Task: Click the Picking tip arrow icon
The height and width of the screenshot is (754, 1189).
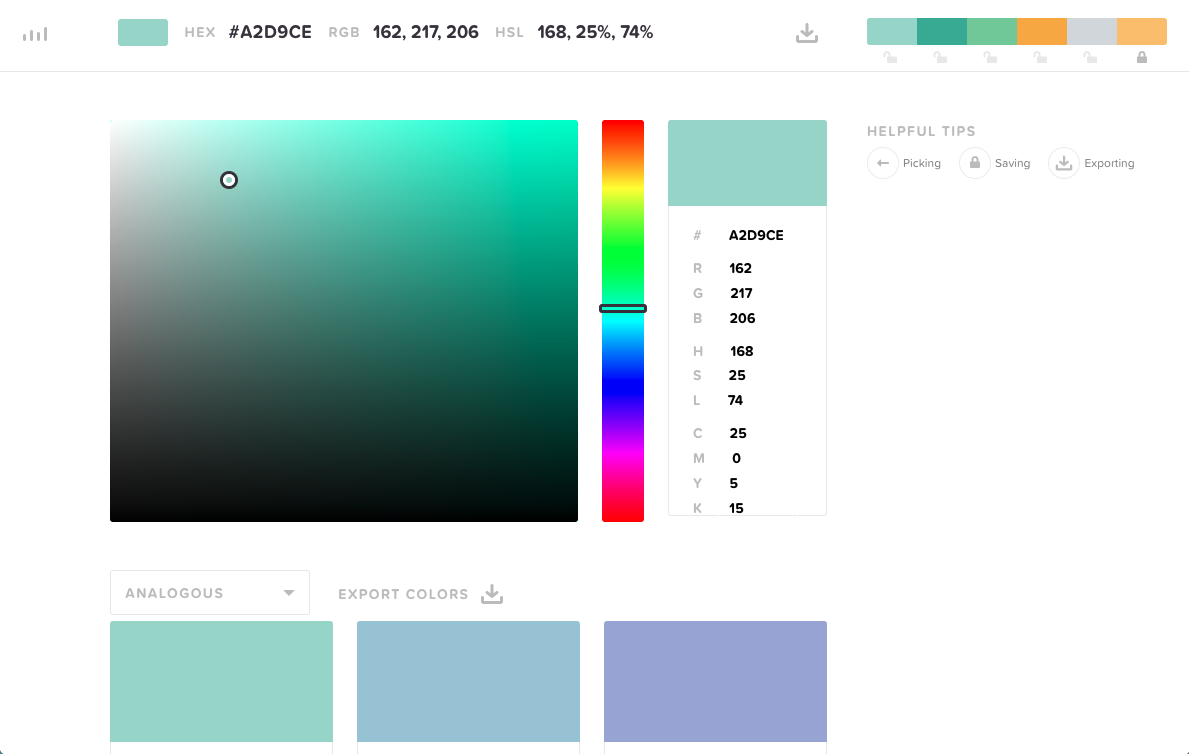Action: [x=883, y=163]
